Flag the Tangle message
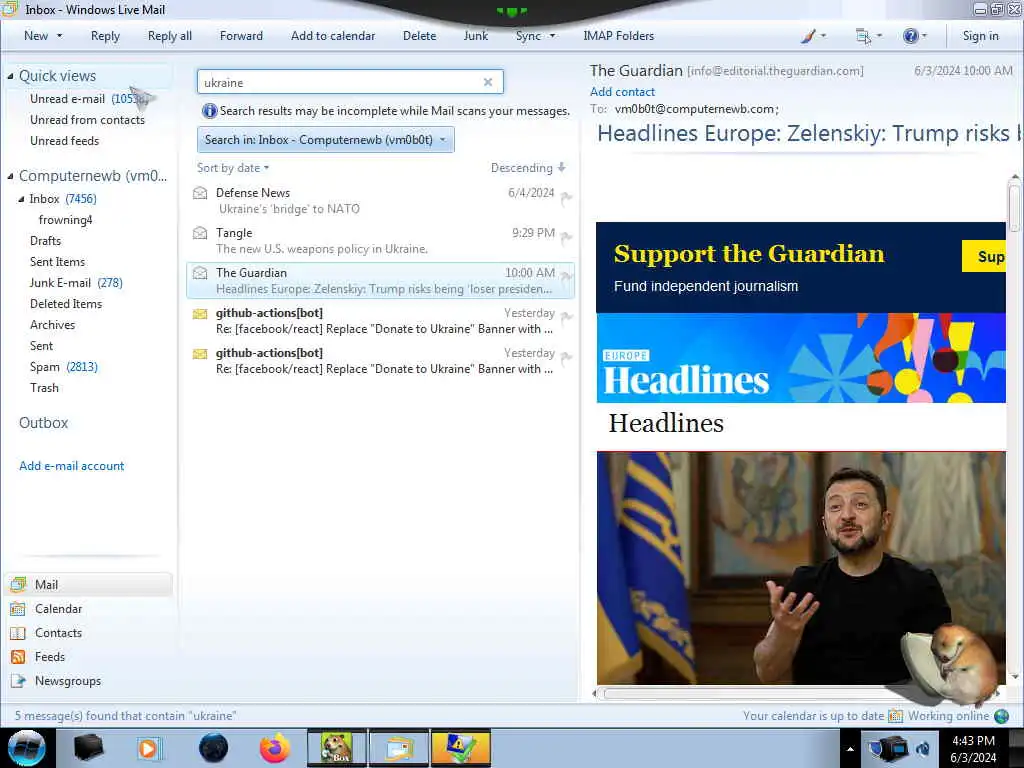This screenshot has width=1024, height=768. coord(566,238)
